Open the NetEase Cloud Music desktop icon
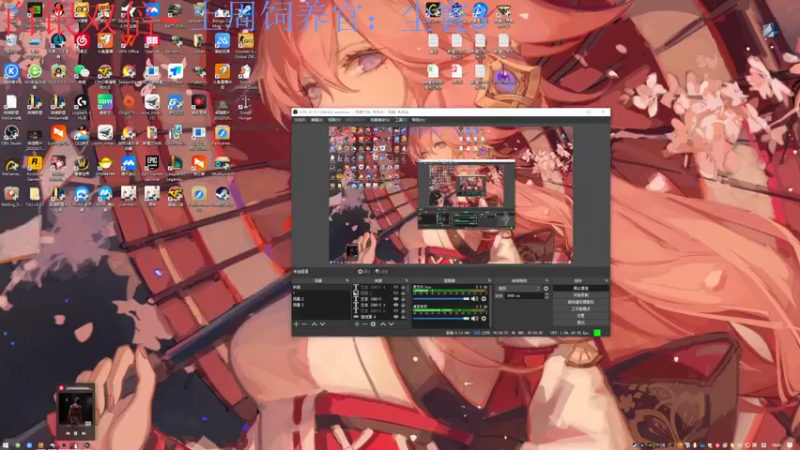Screen dimensions: 800x450 click(82, 42)
